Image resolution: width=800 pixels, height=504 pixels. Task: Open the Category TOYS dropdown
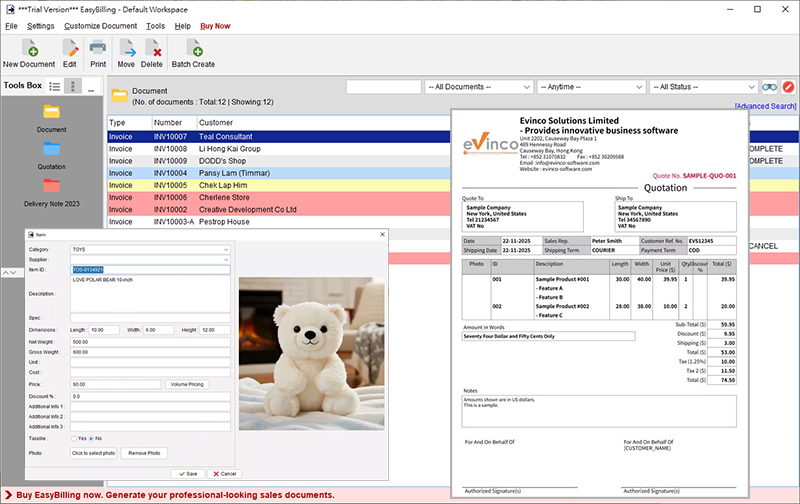pyautogui.click(x=151, y=249)
